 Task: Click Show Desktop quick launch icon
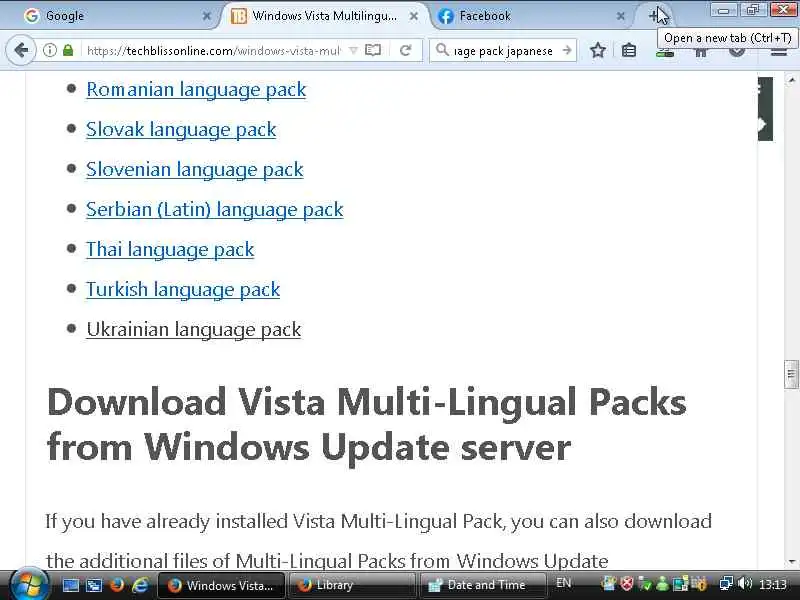(x=70, y=585)
